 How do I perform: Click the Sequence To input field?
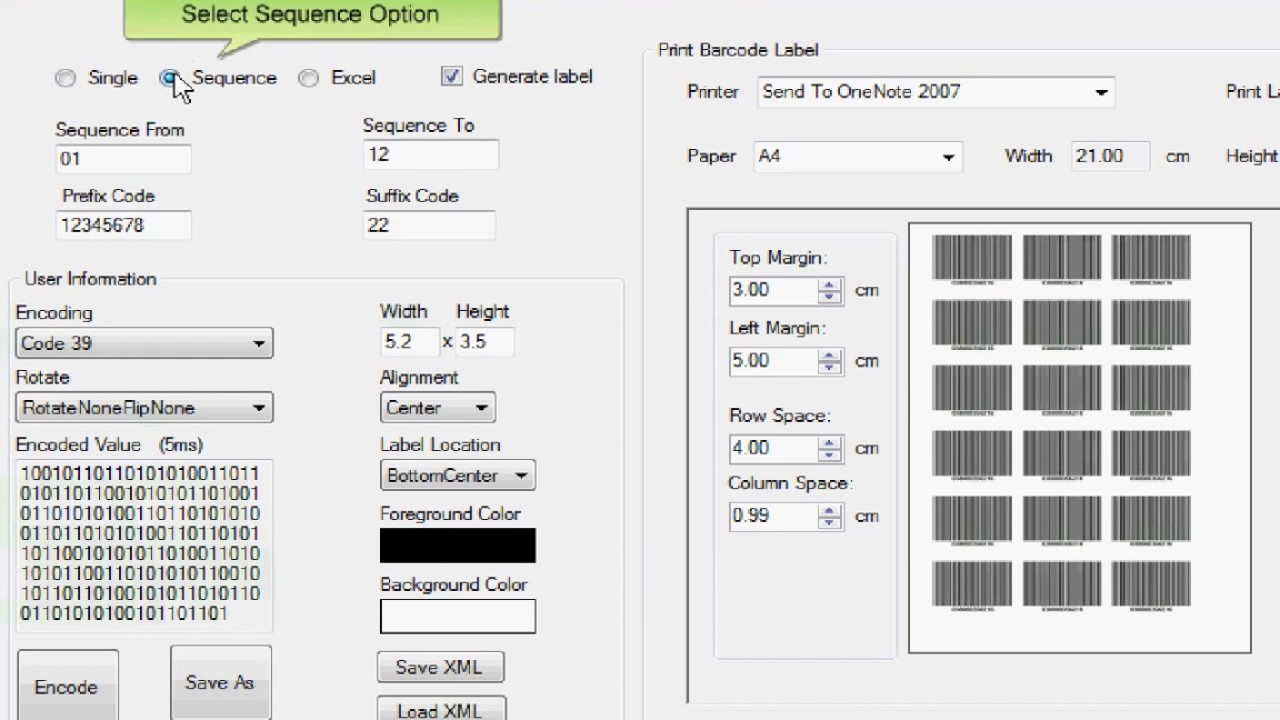[430, 154]
